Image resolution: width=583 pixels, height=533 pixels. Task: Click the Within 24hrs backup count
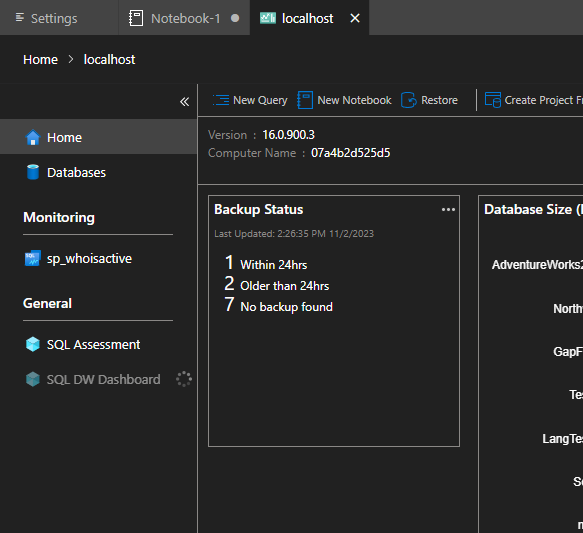click(x=266, y=263)
